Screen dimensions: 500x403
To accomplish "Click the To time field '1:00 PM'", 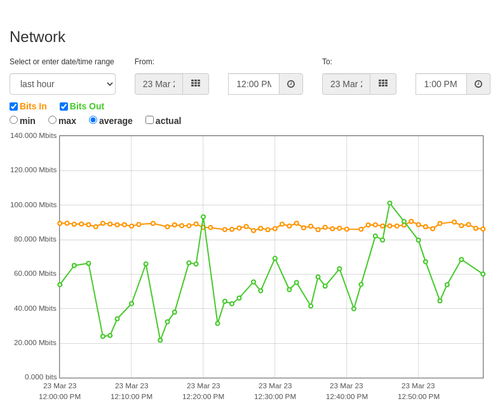I will pyautogui.click(x=441, y=84).
